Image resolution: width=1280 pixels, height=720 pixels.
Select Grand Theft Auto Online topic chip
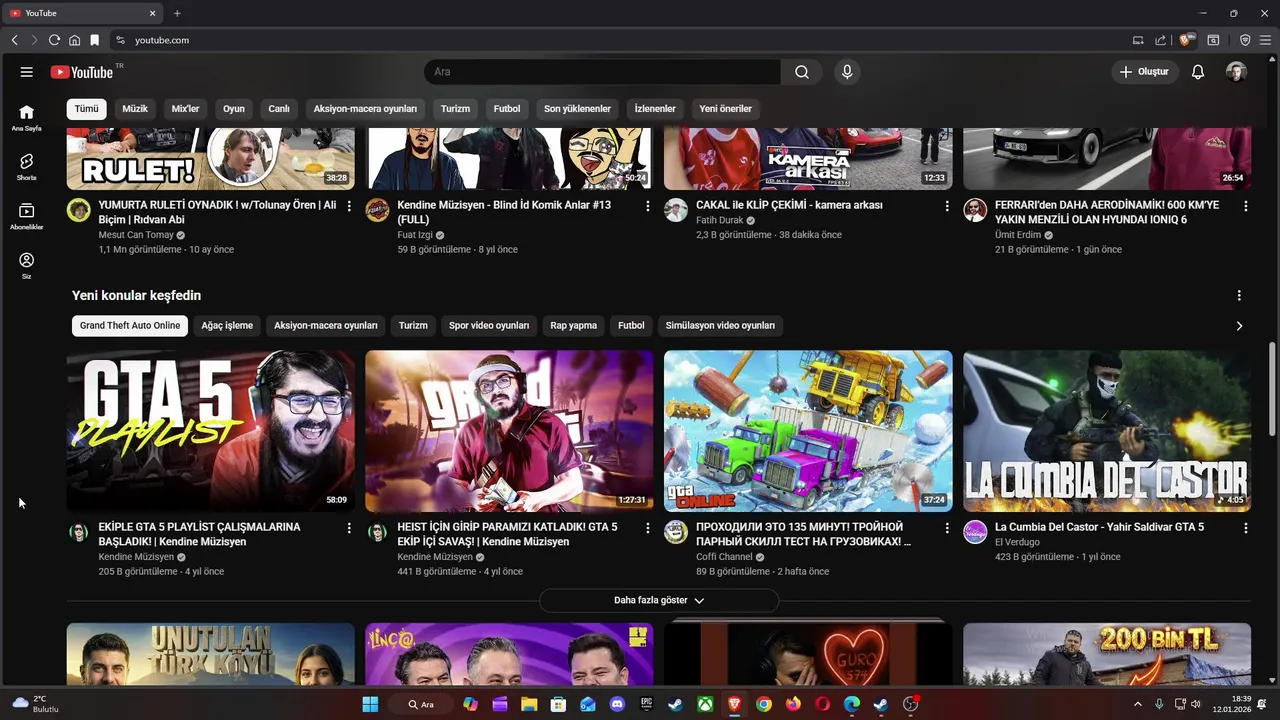click(130, 326)
